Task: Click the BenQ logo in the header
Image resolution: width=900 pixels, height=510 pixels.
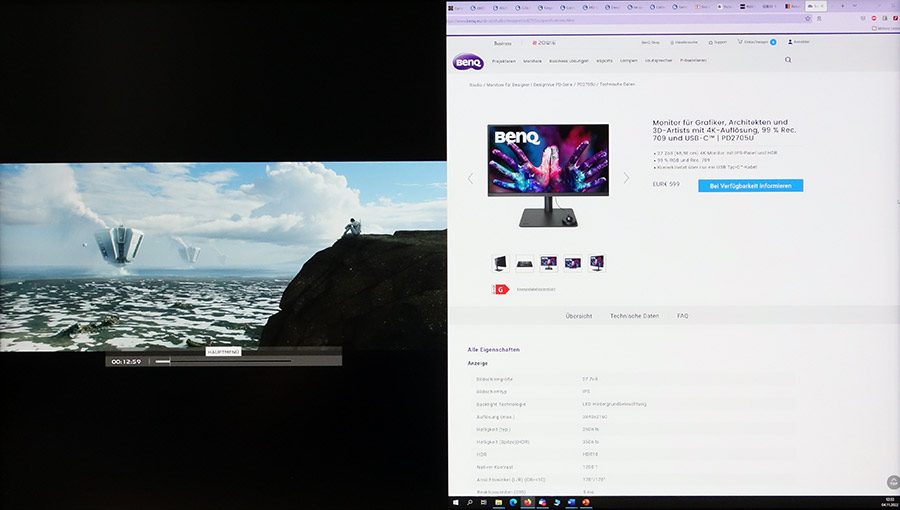Action: click(x=468, y=62)
